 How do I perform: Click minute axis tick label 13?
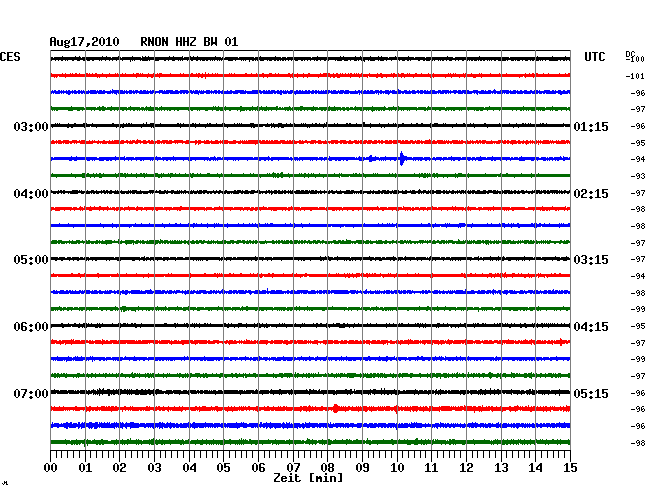[501, 468]
